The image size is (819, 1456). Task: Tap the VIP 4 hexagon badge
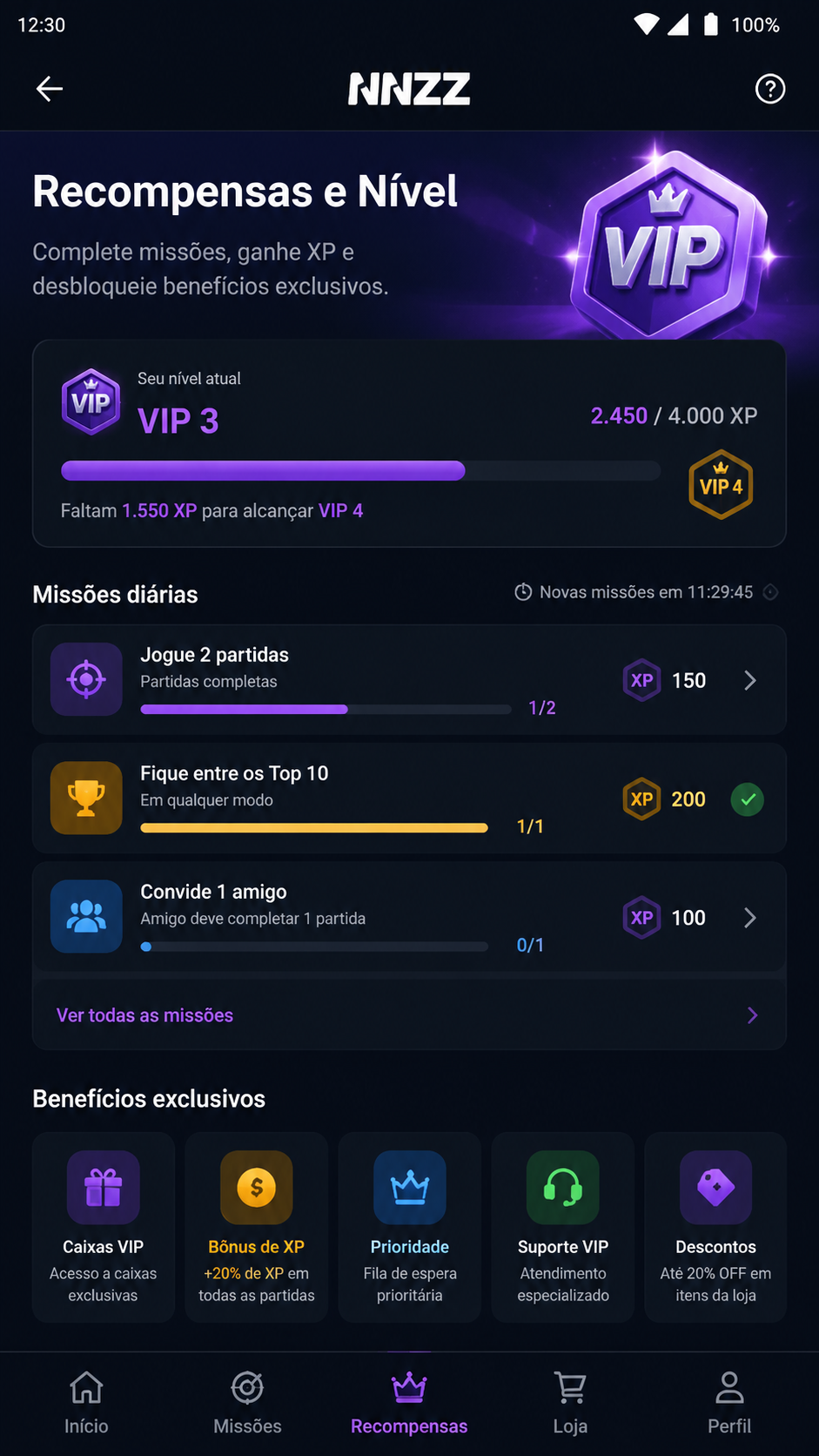pyautogui.click(x=721, y=485)
